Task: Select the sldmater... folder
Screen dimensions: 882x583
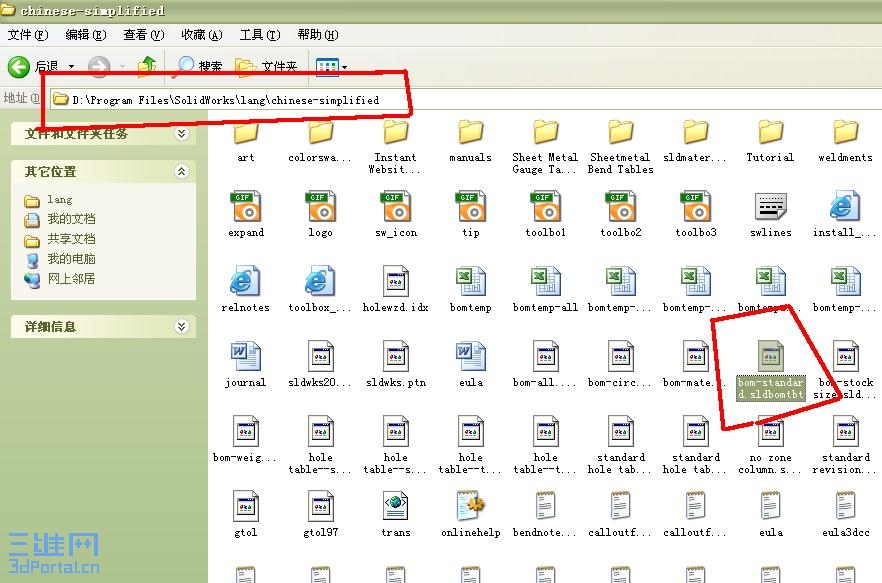Action: [x=696, y=141]
